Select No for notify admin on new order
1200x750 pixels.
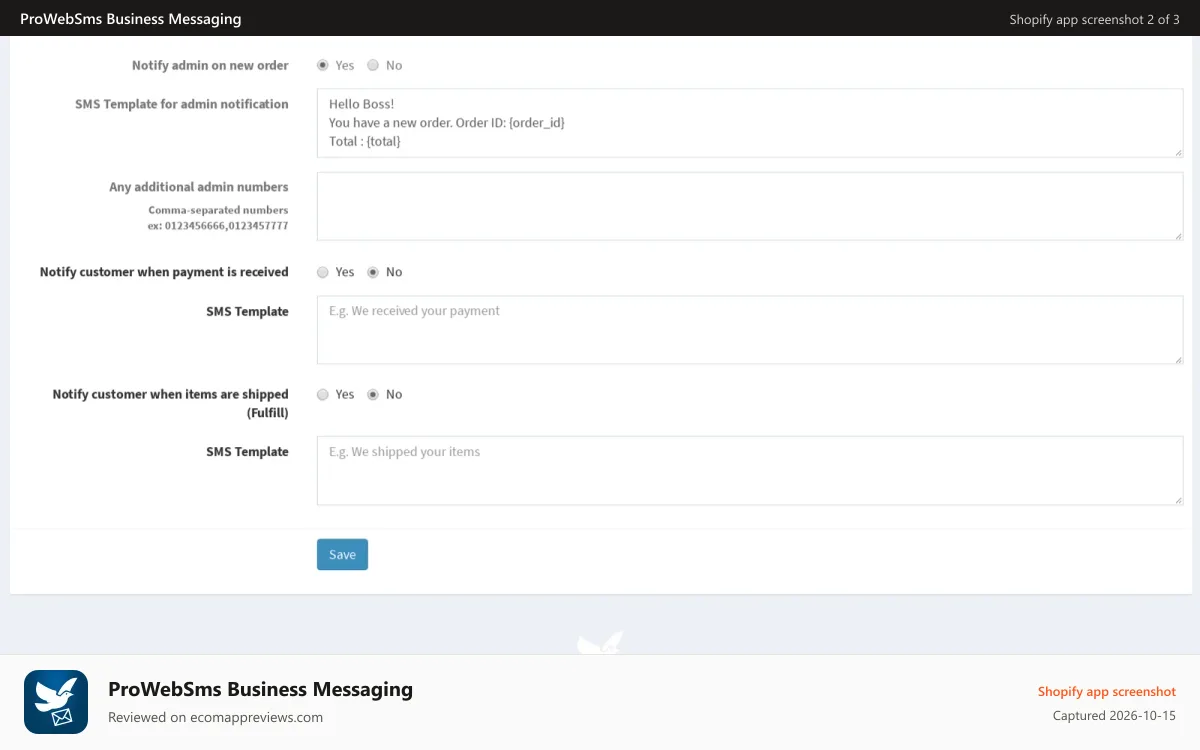tap(373, 65)
